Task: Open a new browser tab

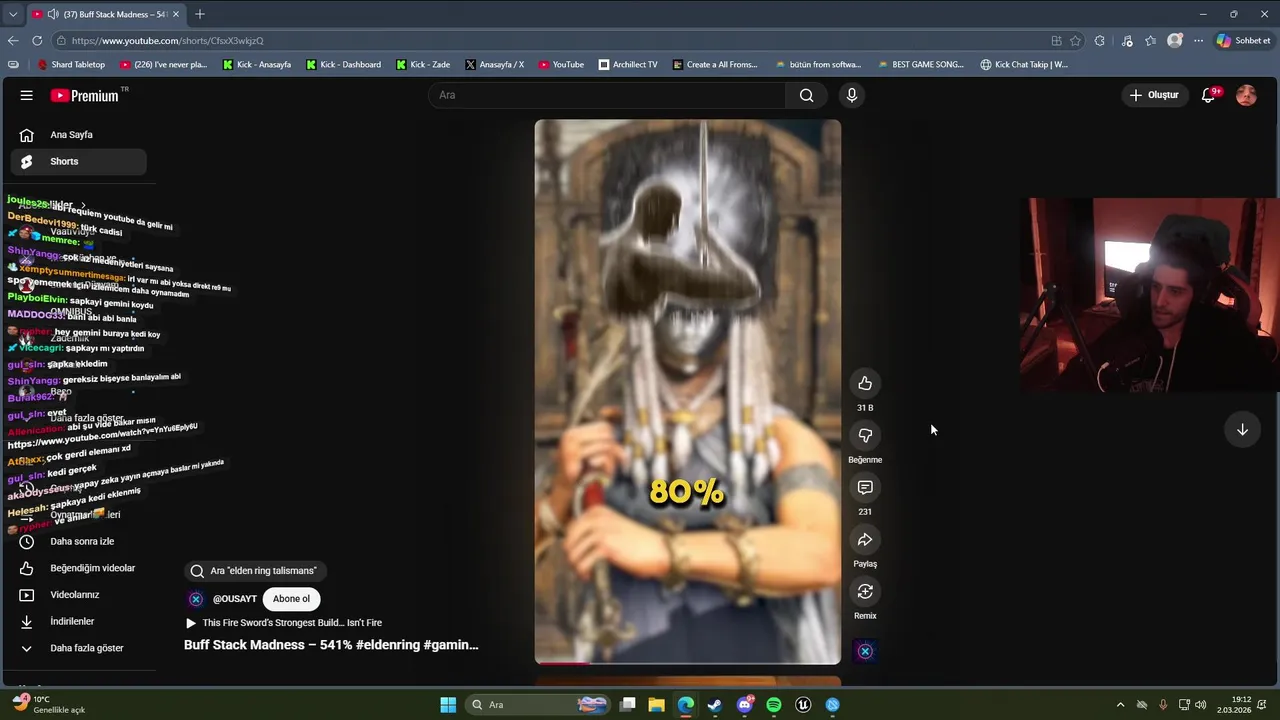Action: click(x=200, y=14)
